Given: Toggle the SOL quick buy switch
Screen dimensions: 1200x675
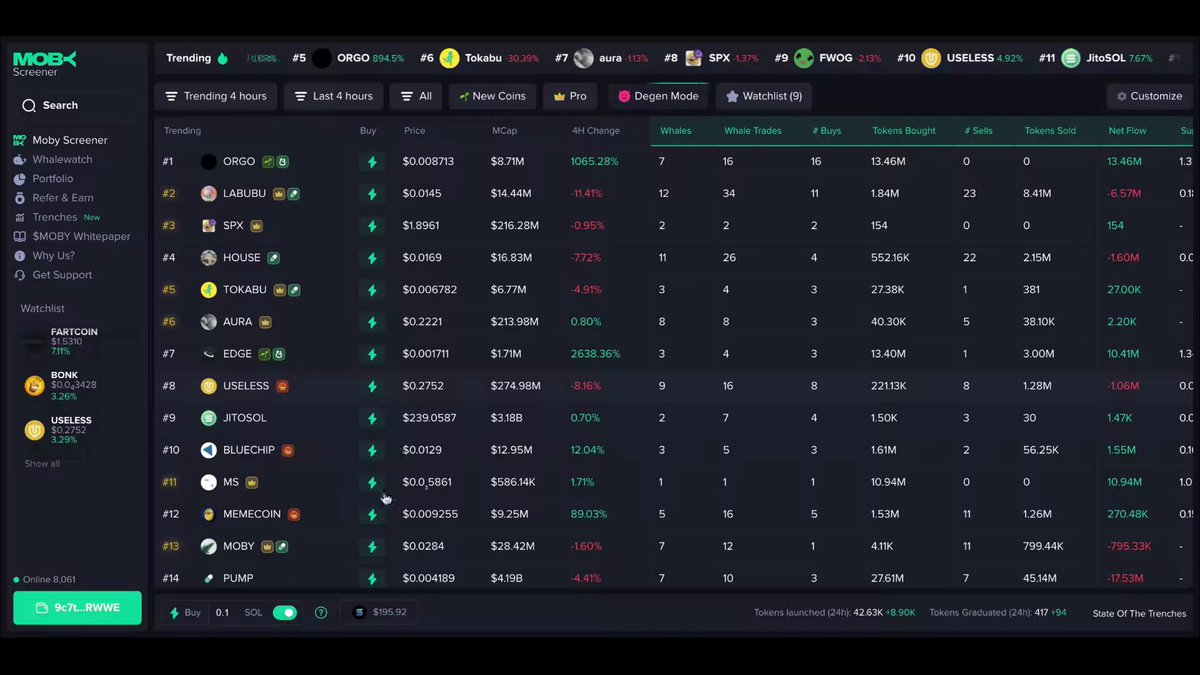Looking at the screenshot, I should [285, 613].
